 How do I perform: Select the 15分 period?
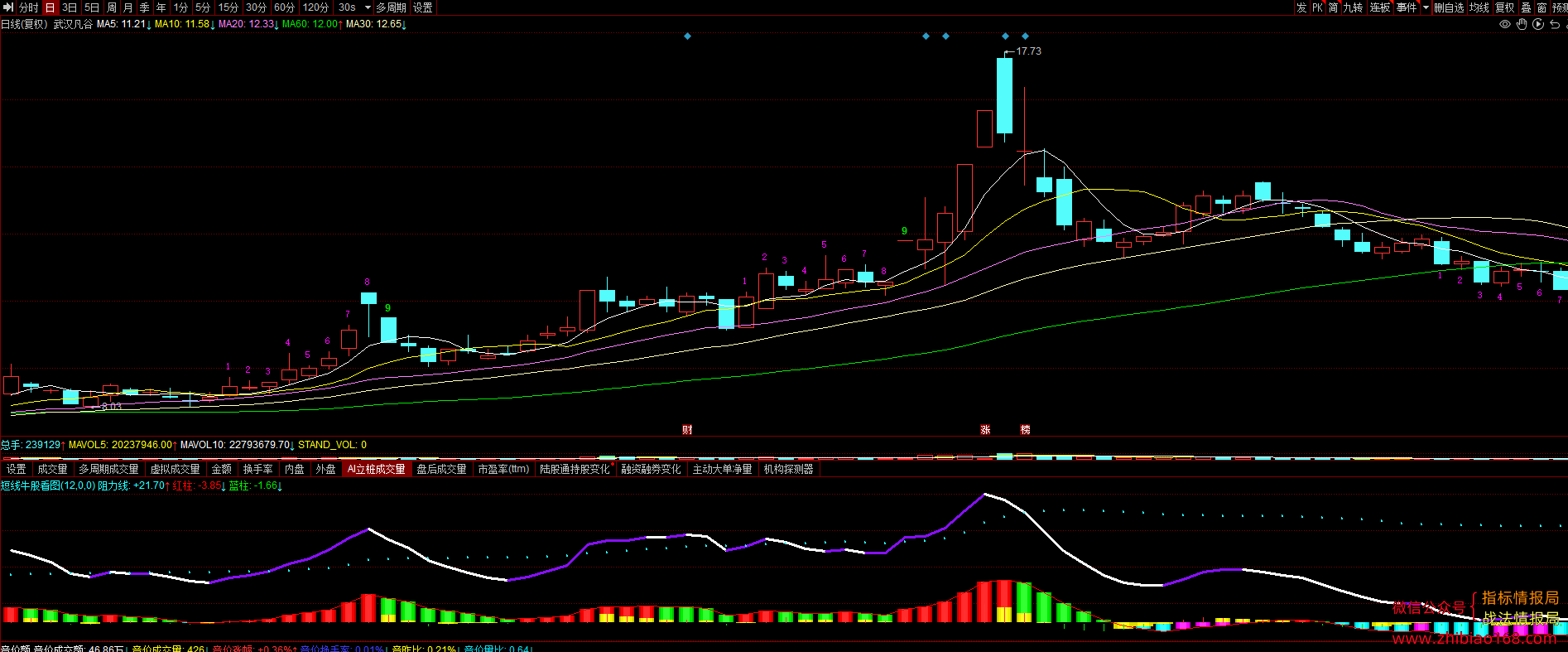pos(228,7)
